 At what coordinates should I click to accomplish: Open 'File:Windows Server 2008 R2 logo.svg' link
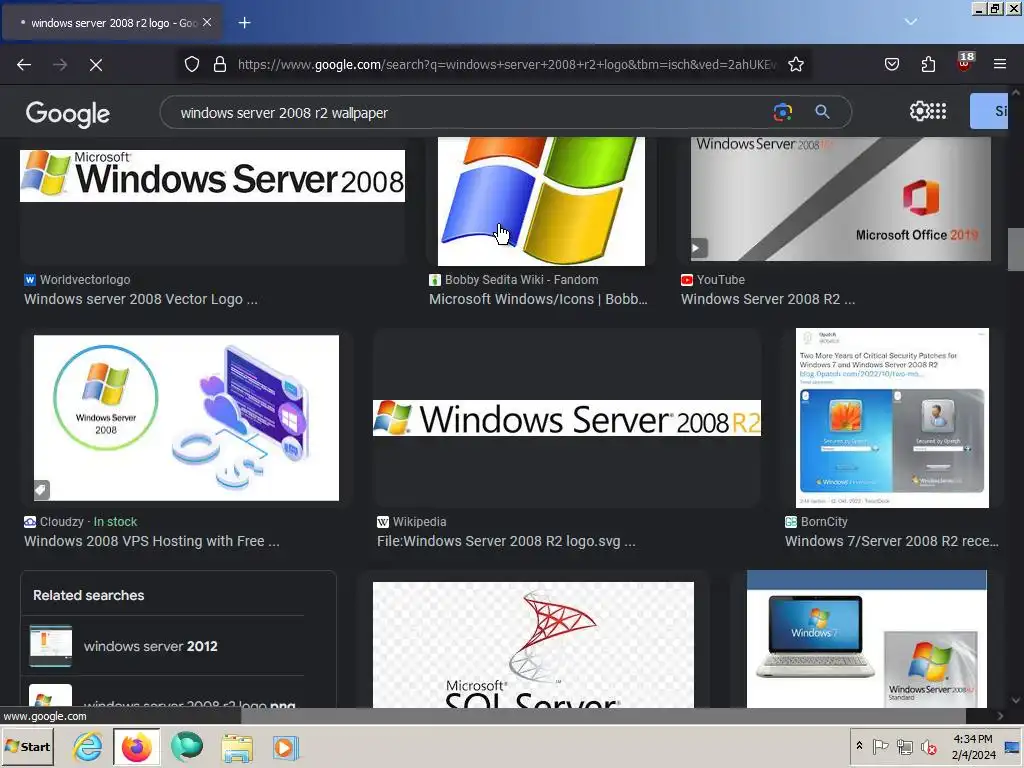click(x=506, y=541)
